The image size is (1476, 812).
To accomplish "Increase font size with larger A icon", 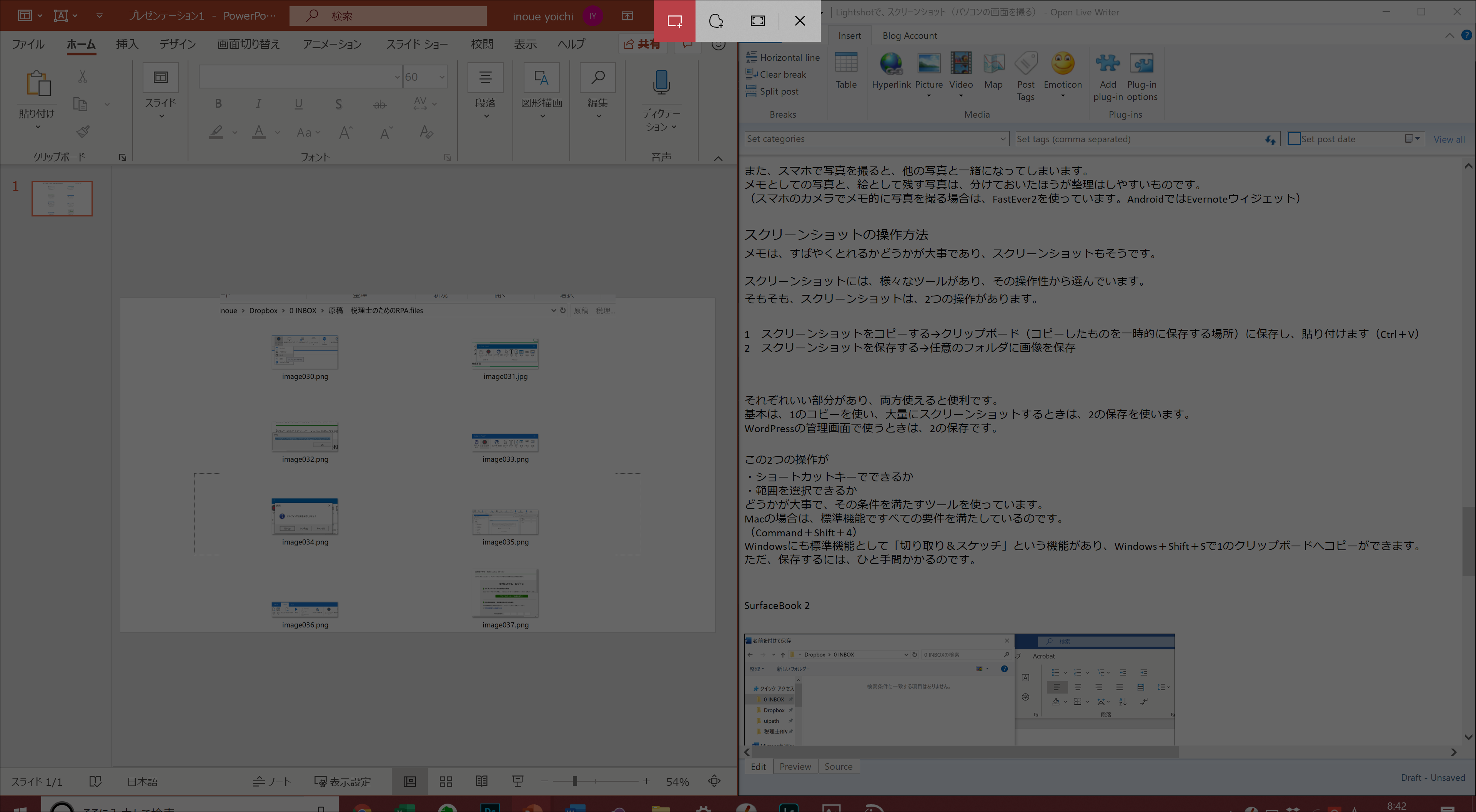I will (x=346, y=133).
